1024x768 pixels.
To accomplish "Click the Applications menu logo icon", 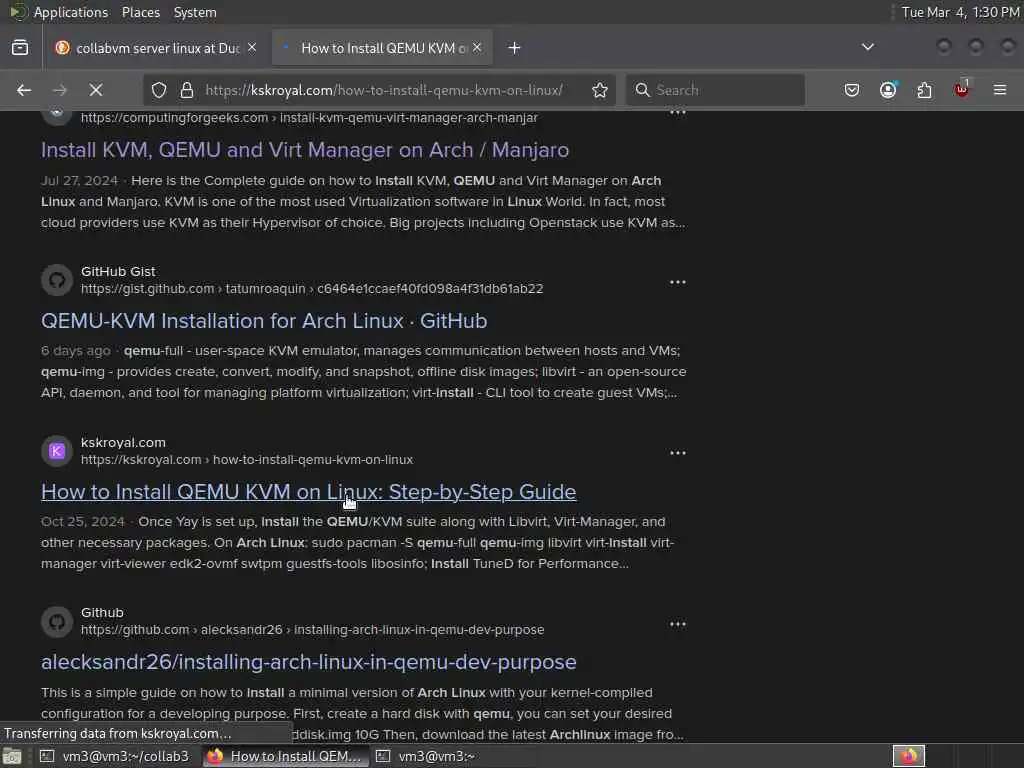I will pos(18,12).
